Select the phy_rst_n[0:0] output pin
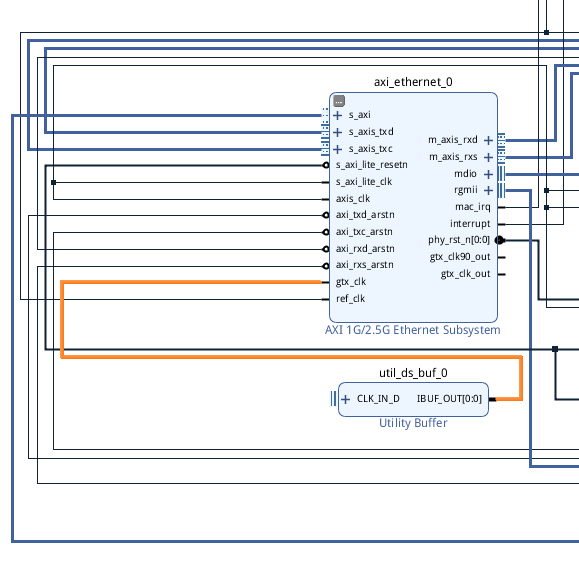The width and height of the screenshot is (579, 563). pyautogui.click(x=500, y=240)
